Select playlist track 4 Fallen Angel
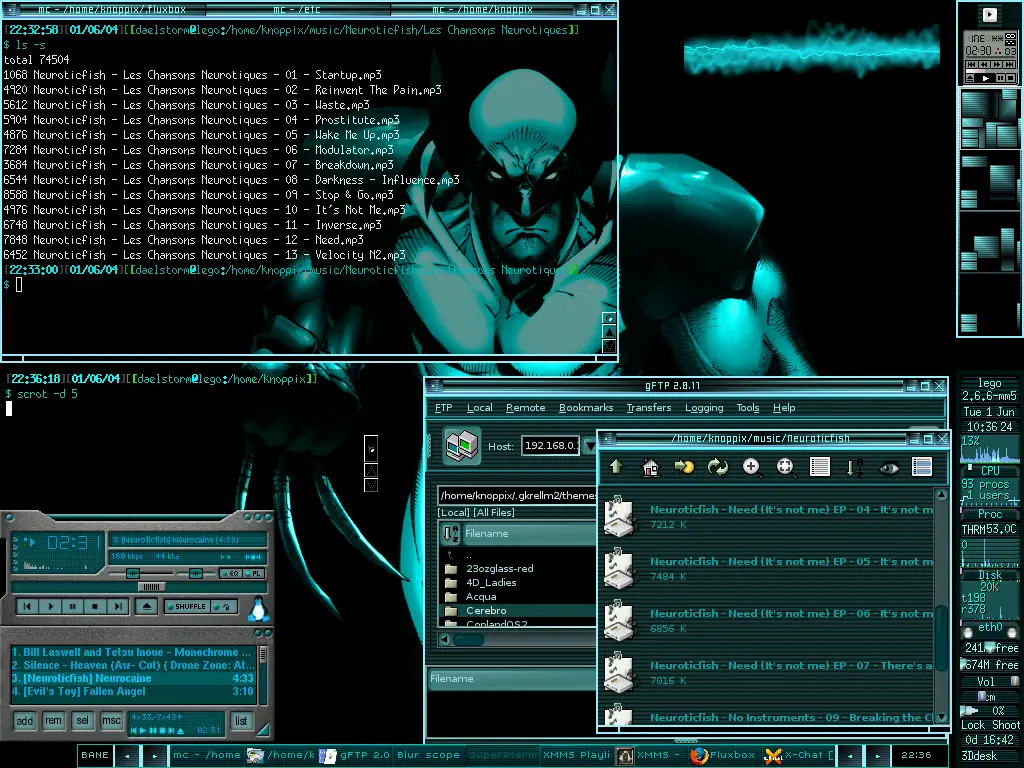This screenshot has height=768, width=1024. (133, 691)
